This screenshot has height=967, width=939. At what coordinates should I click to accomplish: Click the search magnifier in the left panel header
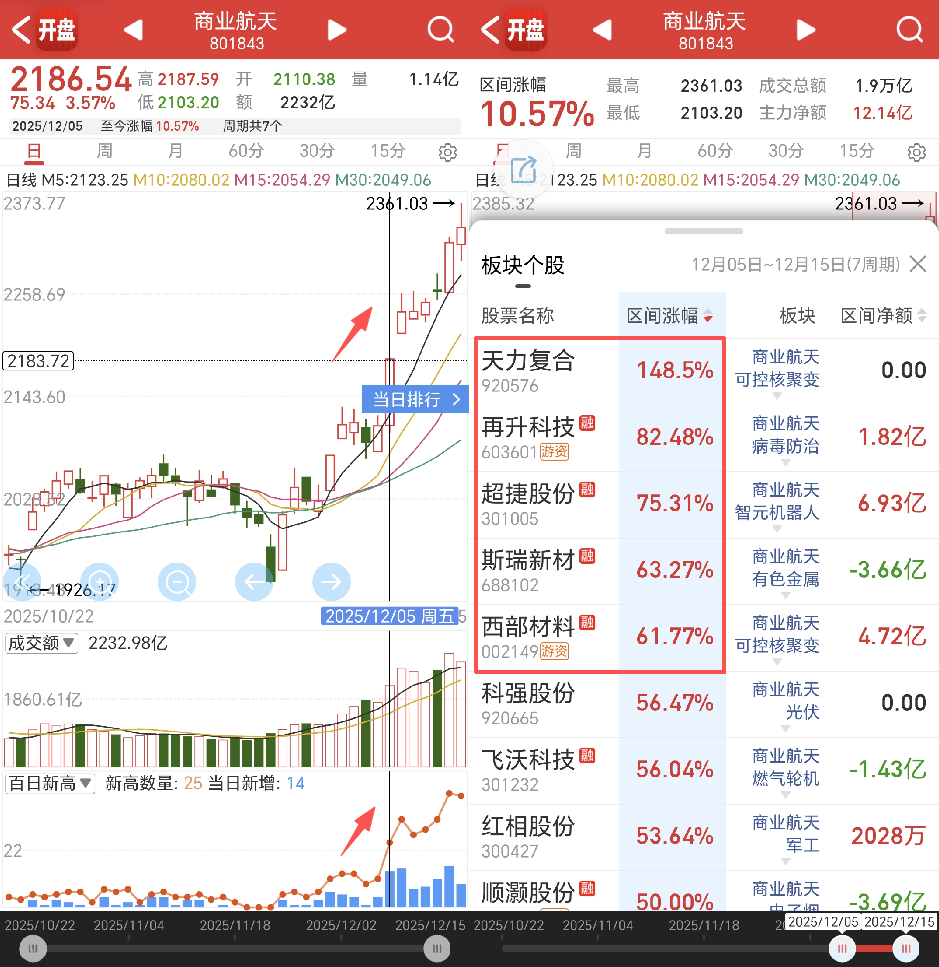point(441,30)
